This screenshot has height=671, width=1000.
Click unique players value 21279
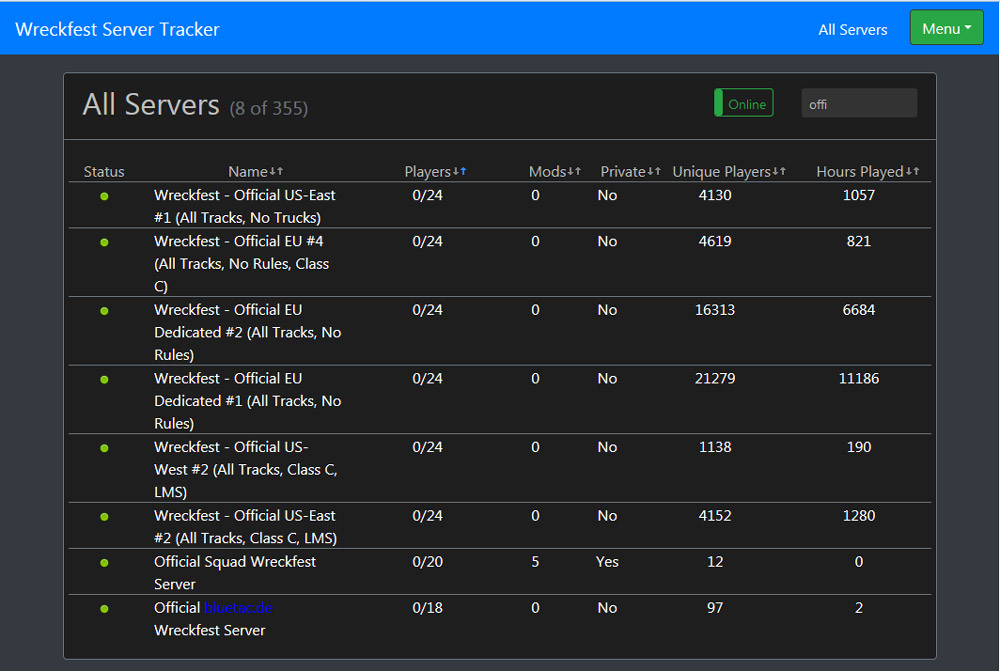click(715, 378)
